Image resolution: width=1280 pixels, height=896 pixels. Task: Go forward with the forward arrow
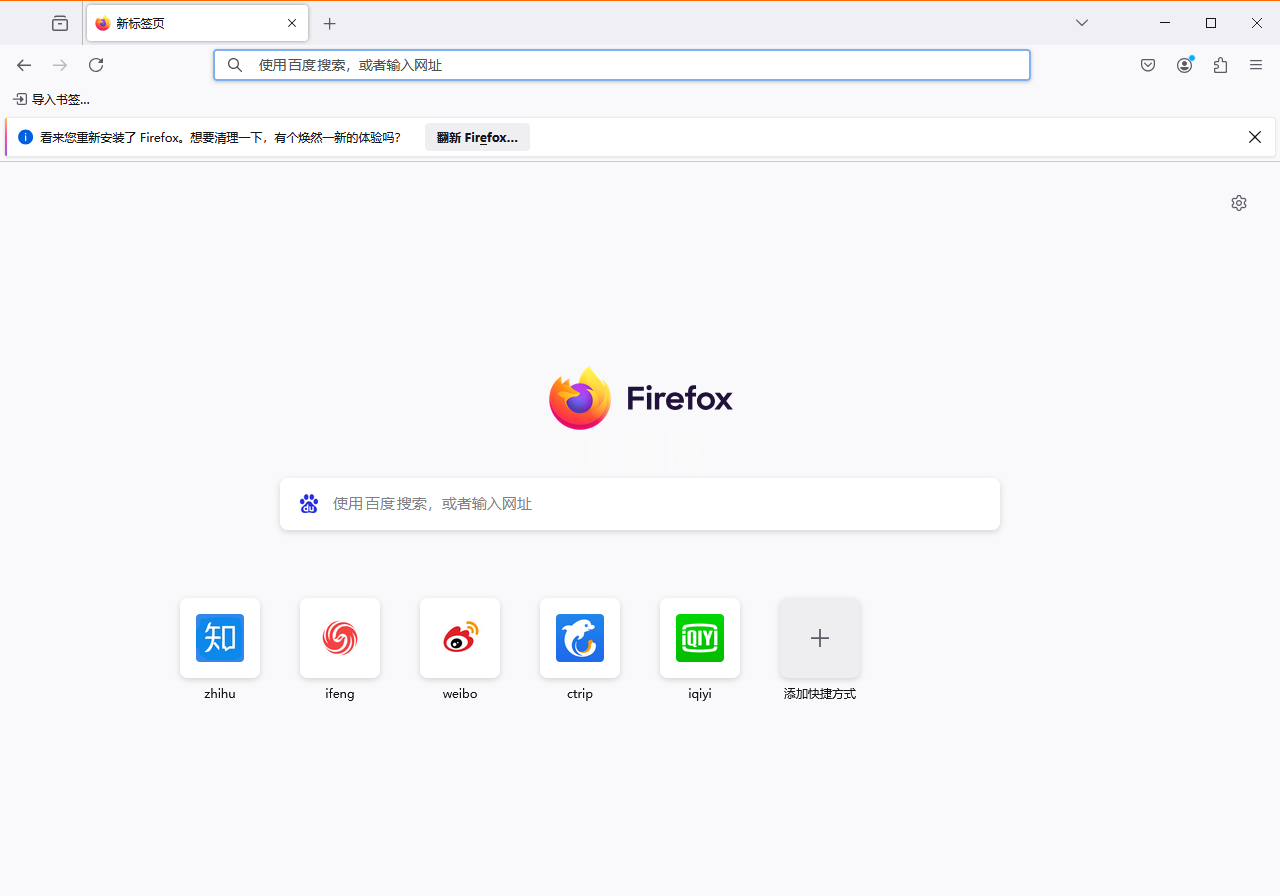pyautogui.click(x=60, y=65)
